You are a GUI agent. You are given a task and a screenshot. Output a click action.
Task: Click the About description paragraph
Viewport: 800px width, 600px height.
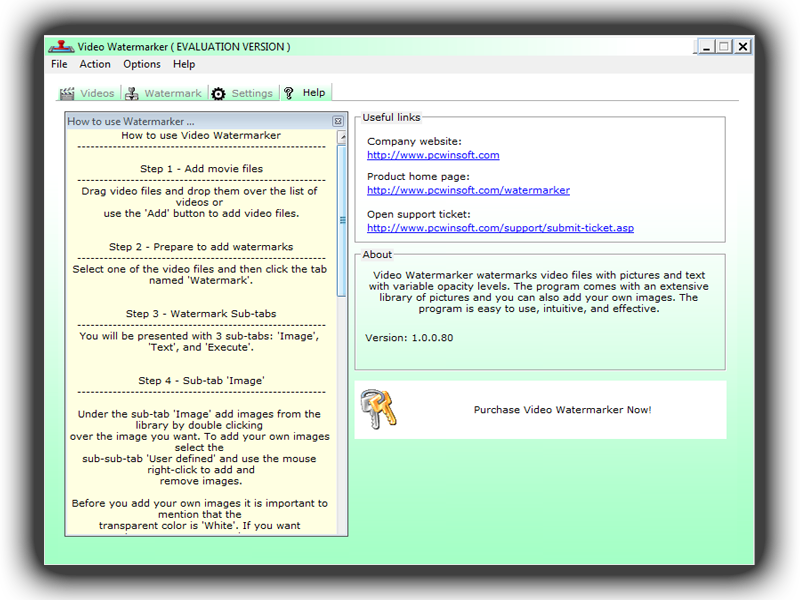click(539, 292)
